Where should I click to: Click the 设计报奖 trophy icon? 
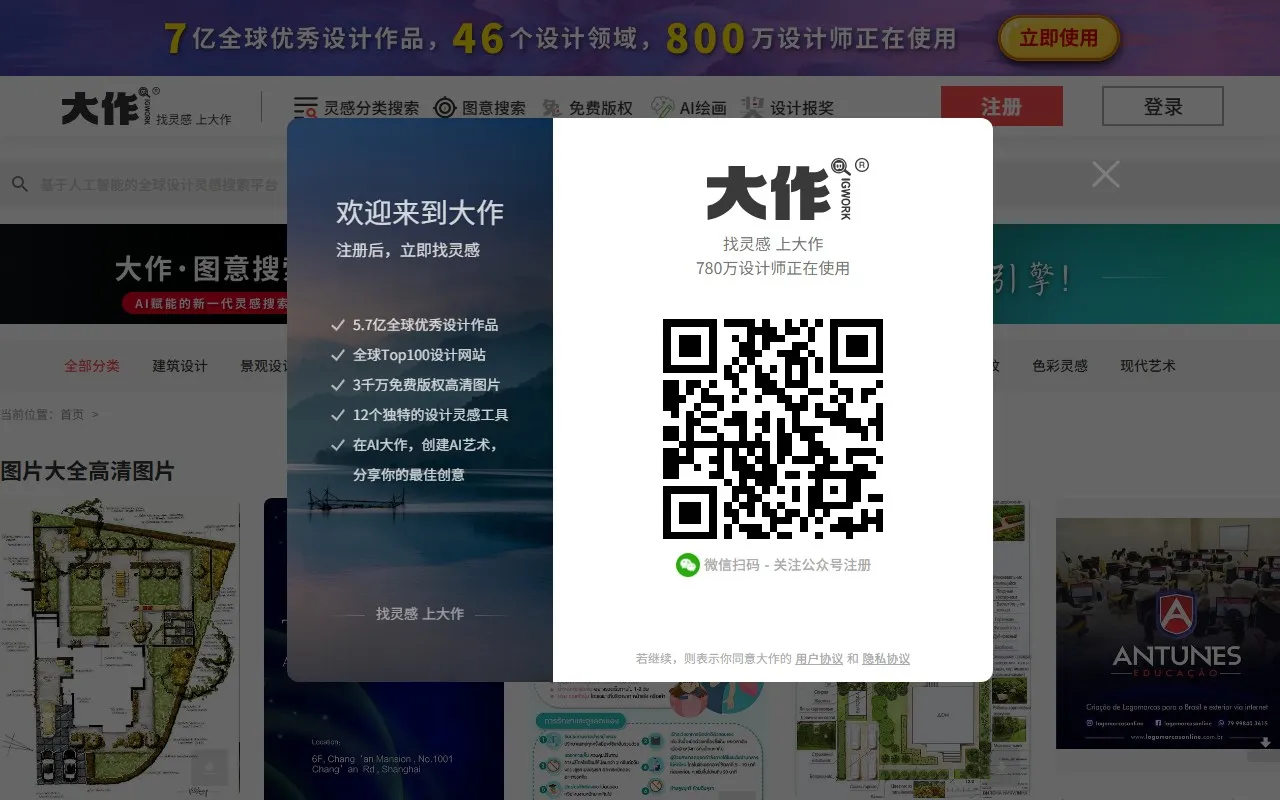(752, 106)
